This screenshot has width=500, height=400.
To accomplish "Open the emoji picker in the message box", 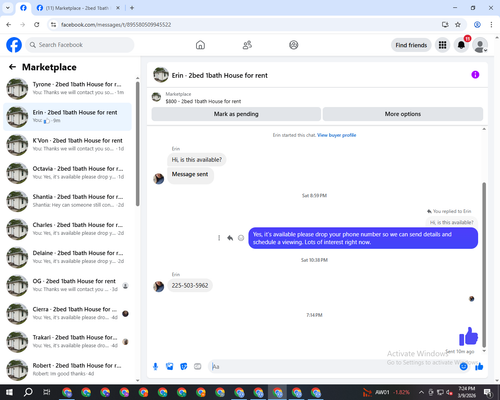I will click(x=463, y=367).
